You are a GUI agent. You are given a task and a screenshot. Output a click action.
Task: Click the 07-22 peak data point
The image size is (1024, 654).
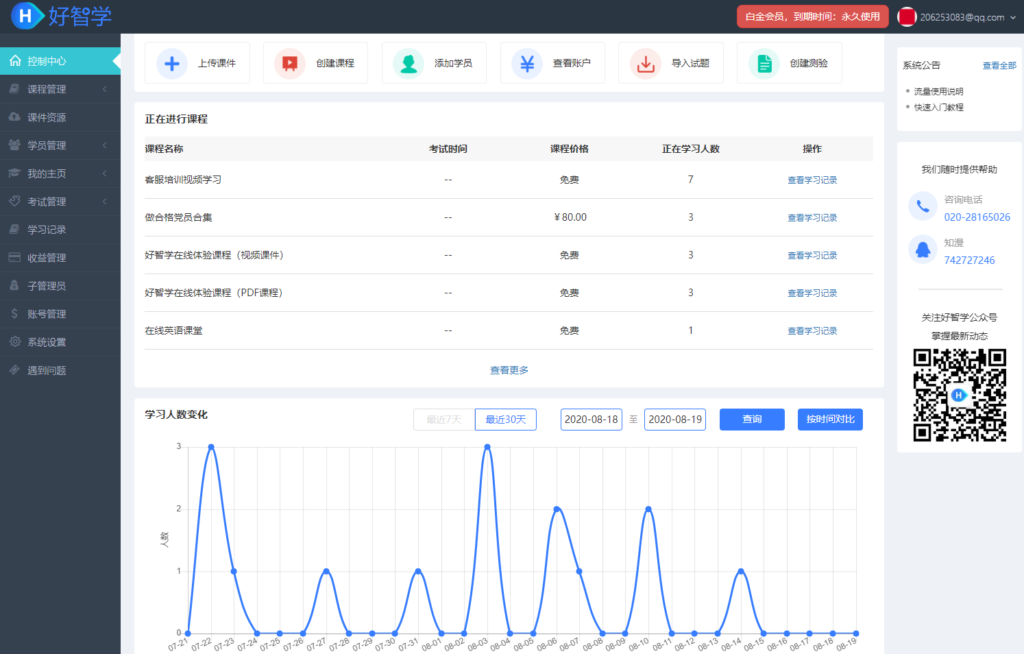211,447
